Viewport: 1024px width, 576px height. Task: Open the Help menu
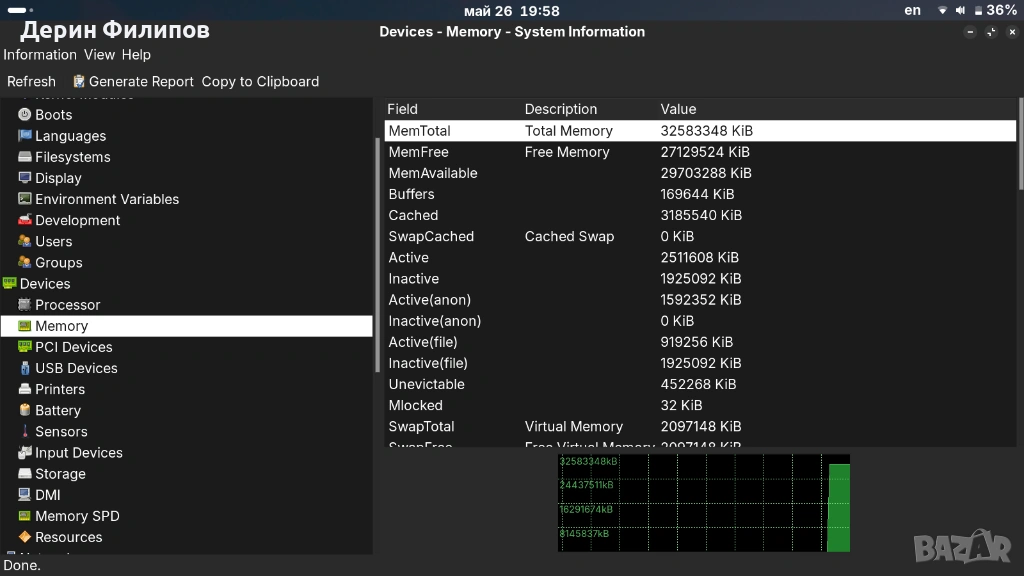[x=136, y=55]
